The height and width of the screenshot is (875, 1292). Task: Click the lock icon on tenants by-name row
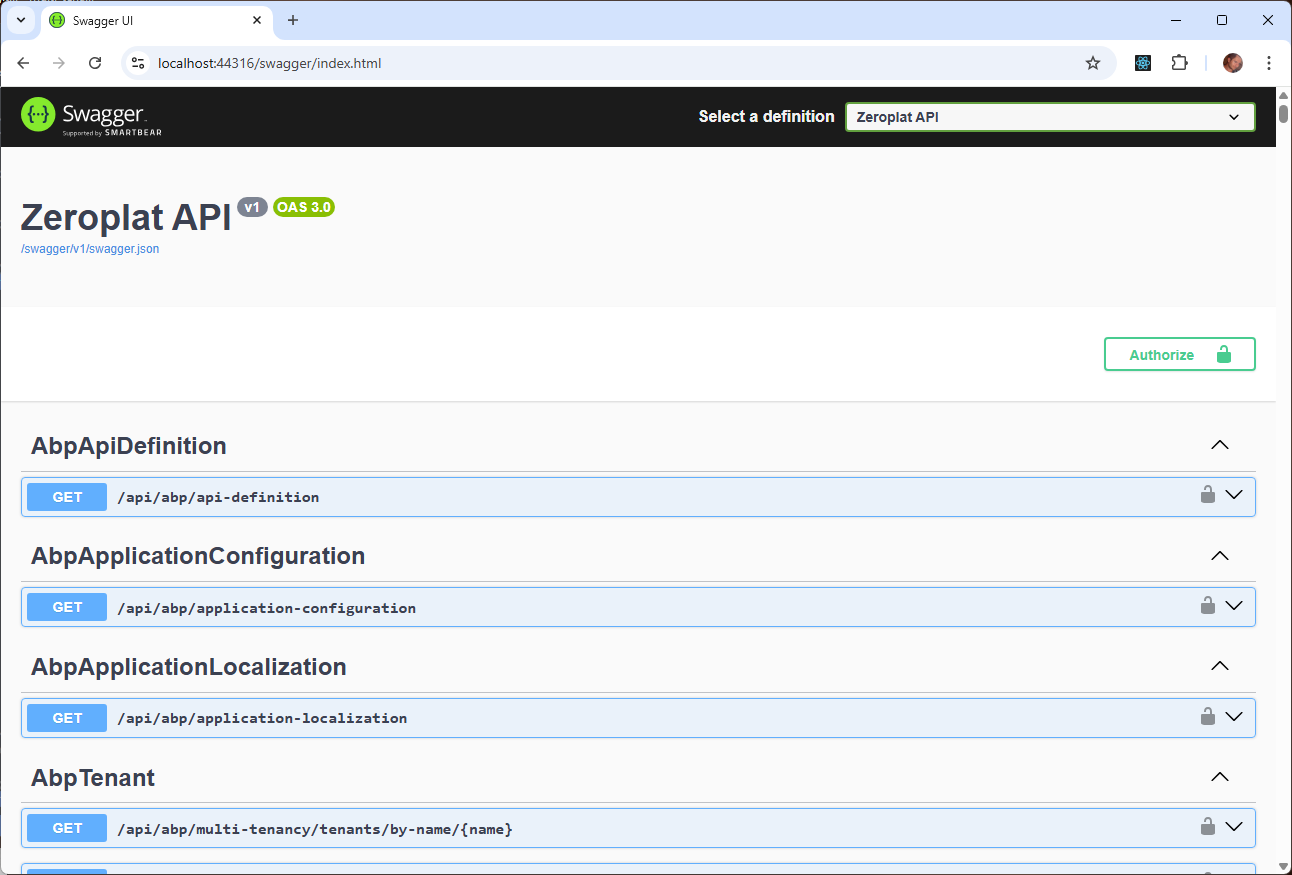point(1207,826)
